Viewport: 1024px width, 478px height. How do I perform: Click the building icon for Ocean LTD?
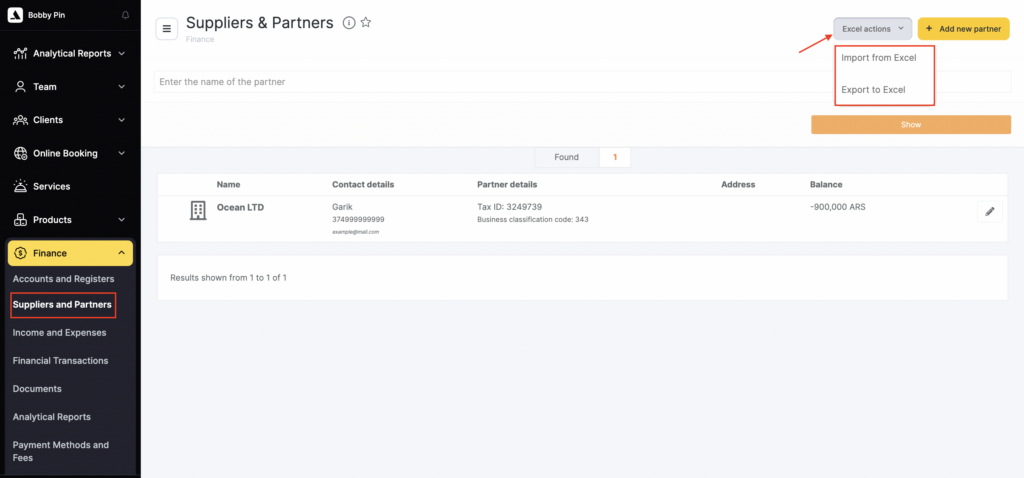click(198, 211)
